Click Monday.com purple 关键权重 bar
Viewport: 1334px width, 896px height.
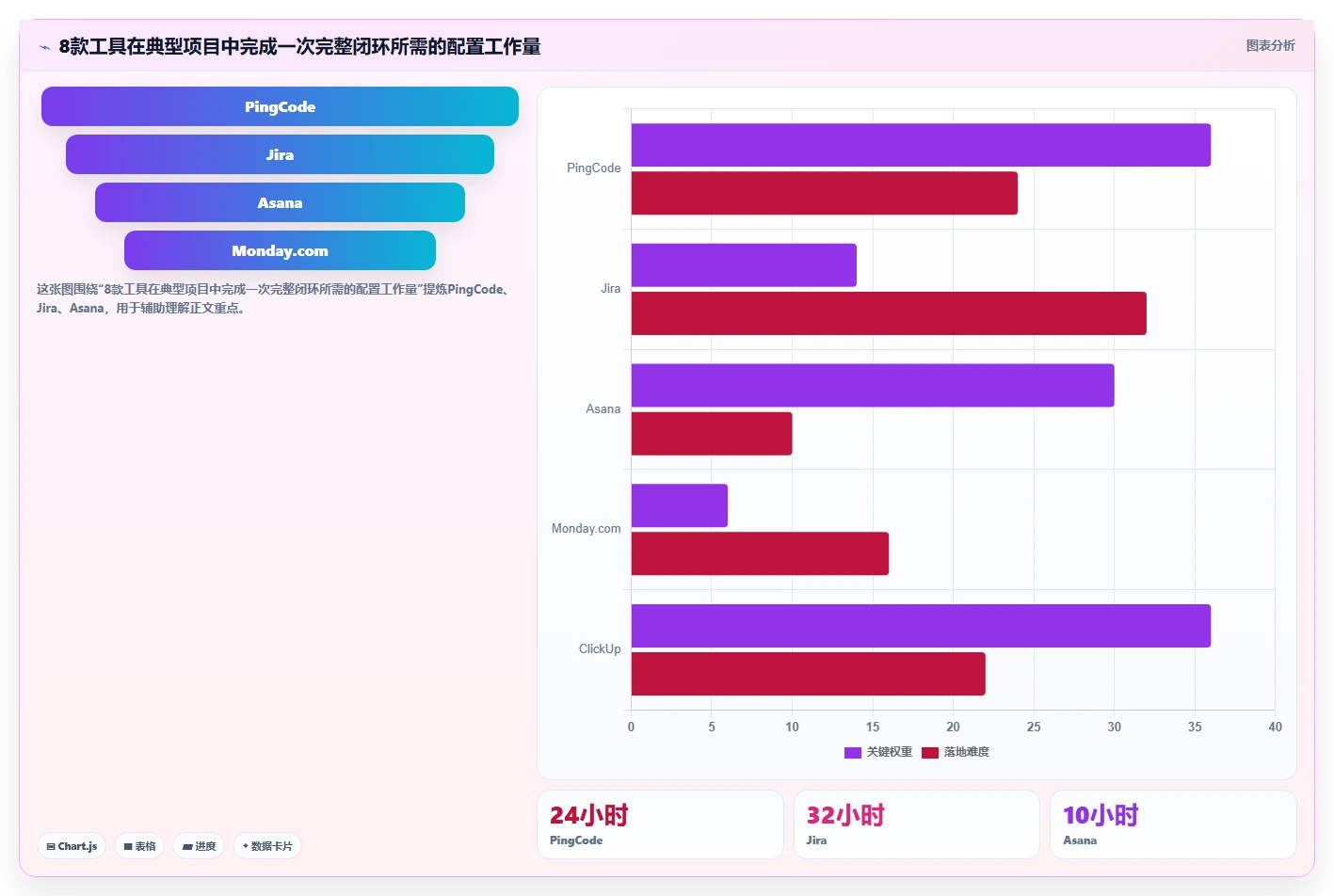pyautogui.click(x=679, y=505)
